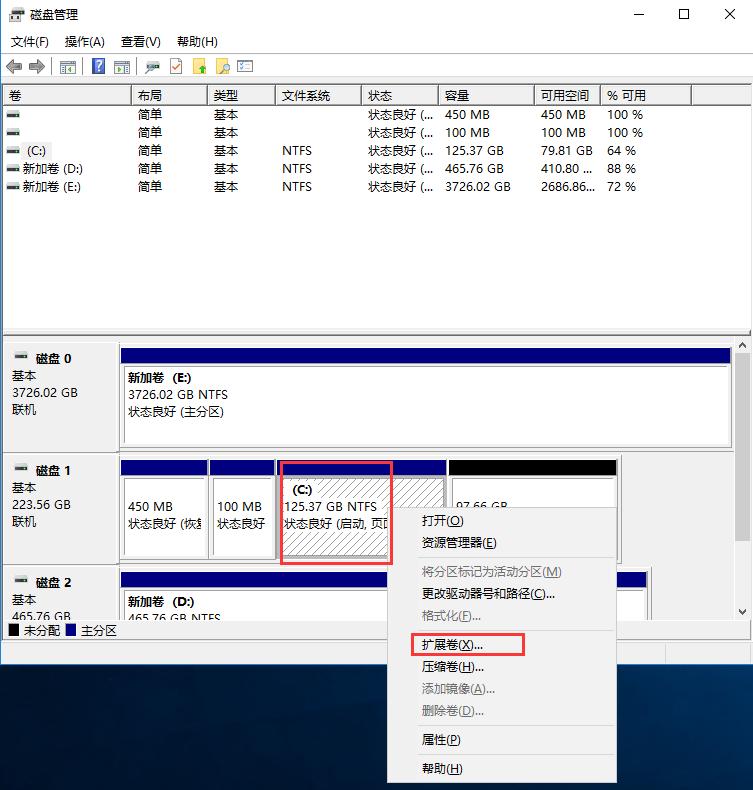This screenshot has height=790, width=753.
Task: Click the disk pane scroll up arrow
Action: [742, 346]
